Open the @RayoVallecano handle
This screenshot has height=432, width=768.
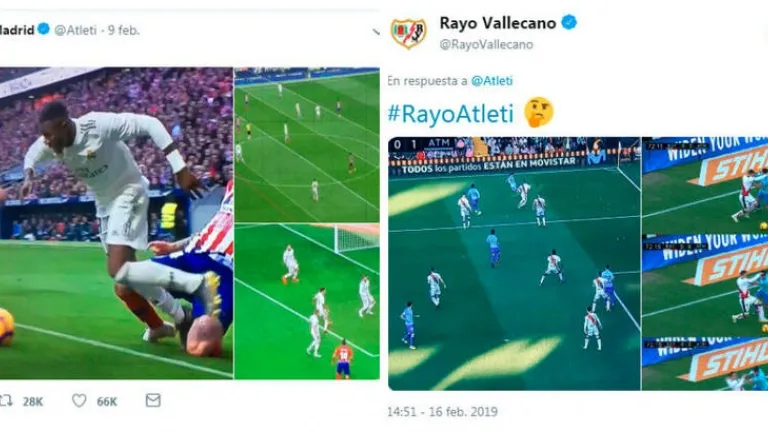tap(486, 45)
